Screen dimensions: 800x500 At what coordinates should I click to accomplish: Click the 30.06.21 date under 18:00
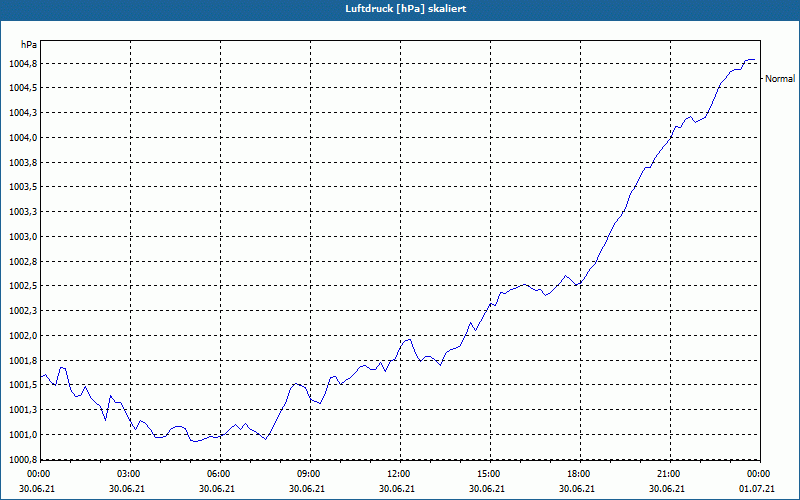pyautogui.click(x=577, y=489)
